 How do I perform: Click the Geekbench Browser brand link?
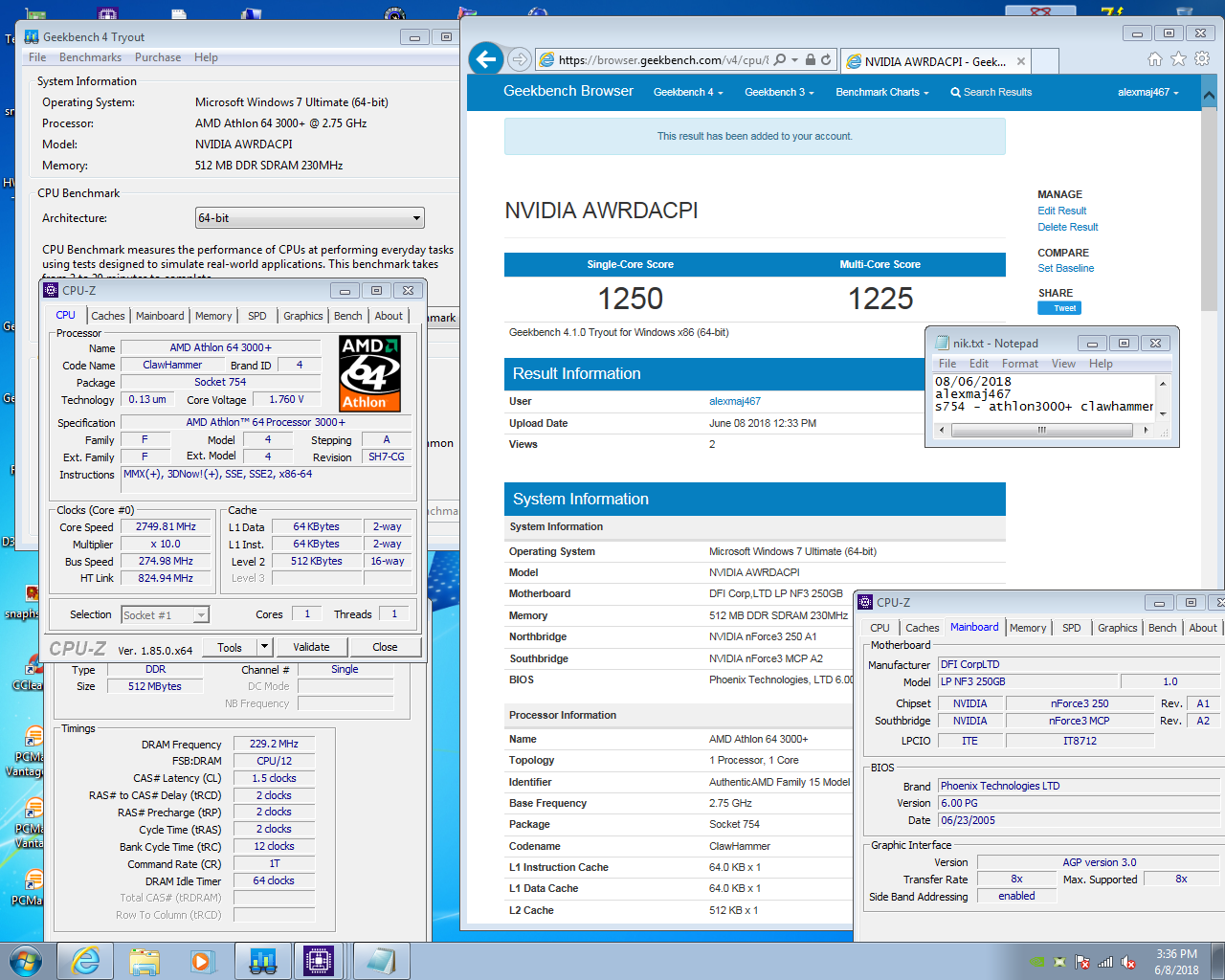(x=568, y=91)
